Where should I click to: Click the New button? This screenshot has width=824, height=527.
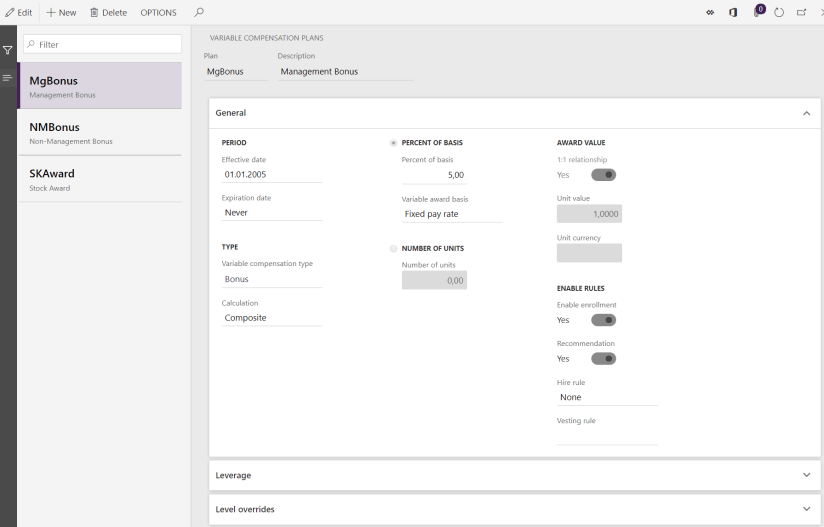pos(62,12)
